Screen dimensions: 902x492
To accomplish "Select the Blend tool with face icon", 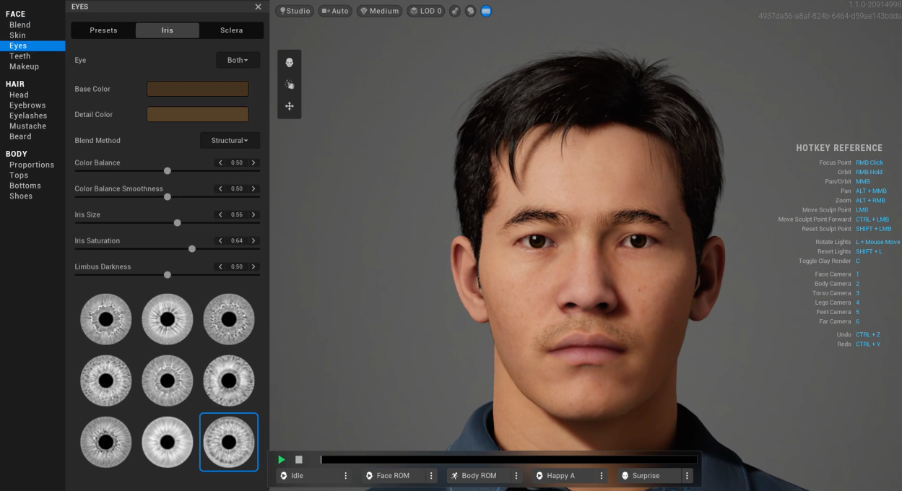I will point(289,63).
